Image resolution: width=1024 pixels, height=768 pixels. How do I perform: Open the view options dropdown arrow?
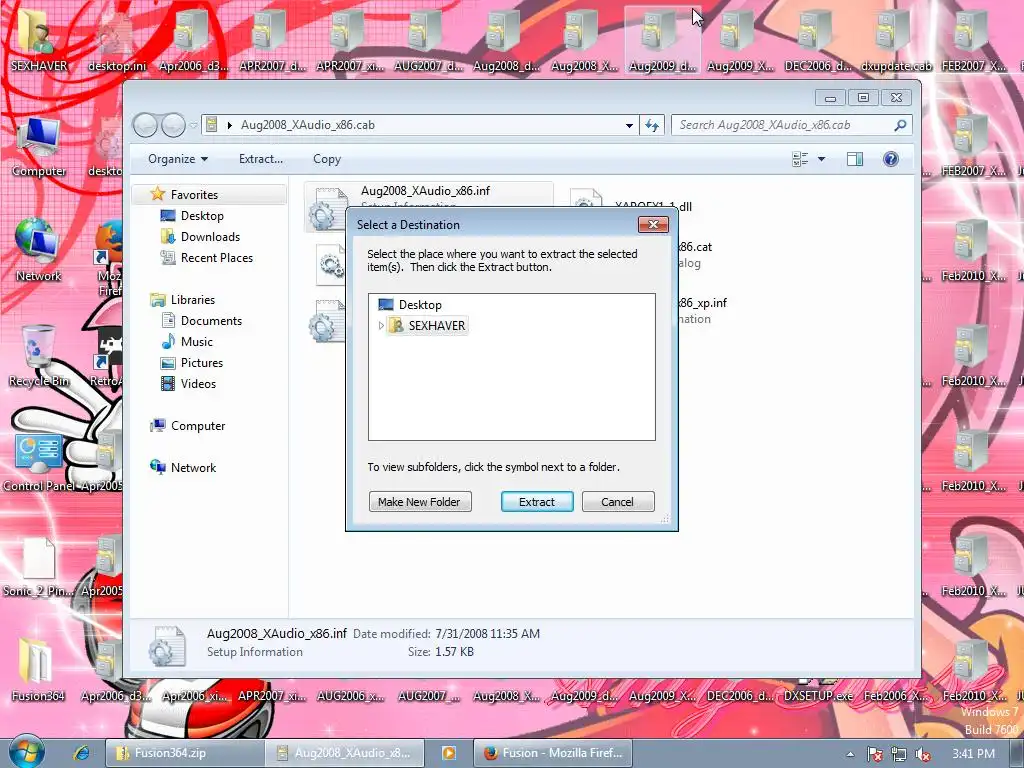coord(822,159)
